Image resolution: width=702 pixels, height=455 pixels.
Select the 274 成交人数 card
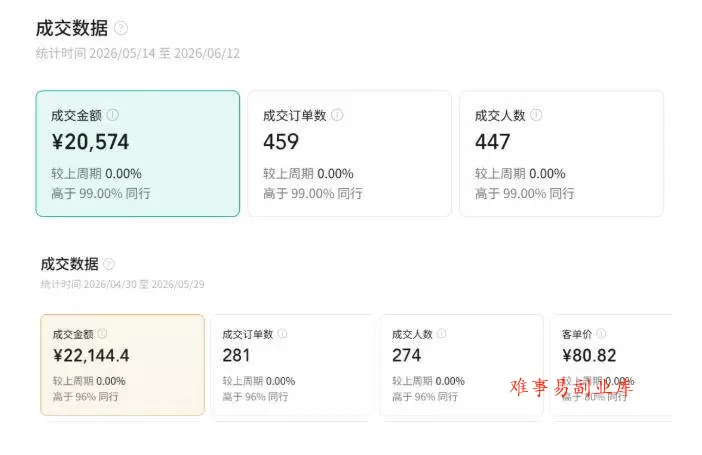pos(462,365)
